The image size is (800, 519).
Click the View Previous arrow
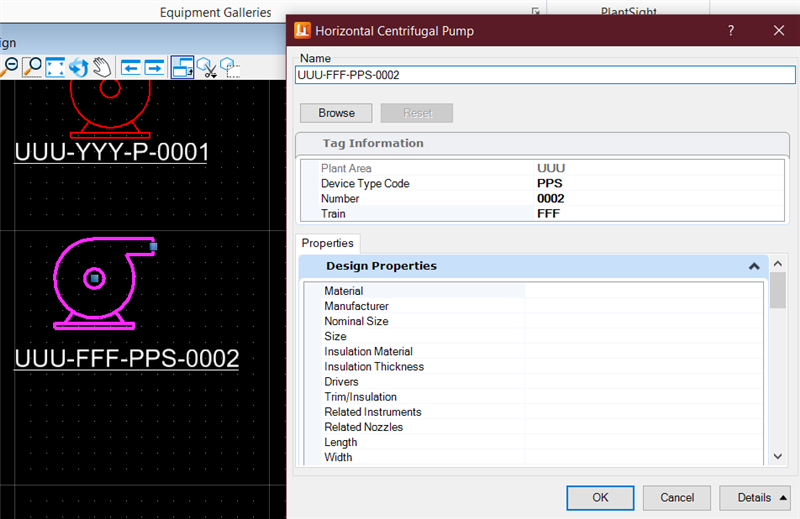tap(131, 67)
